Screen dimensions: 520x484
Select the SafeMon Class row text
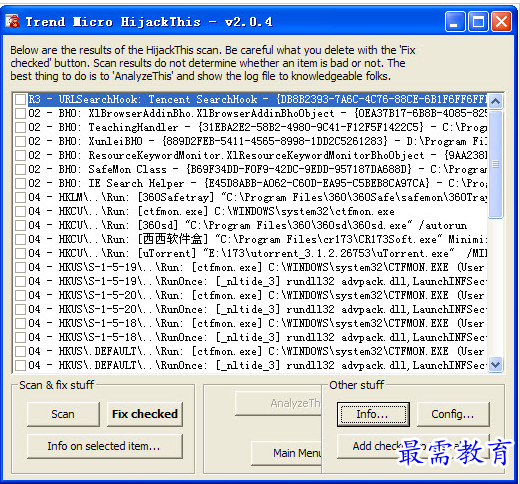257,169
